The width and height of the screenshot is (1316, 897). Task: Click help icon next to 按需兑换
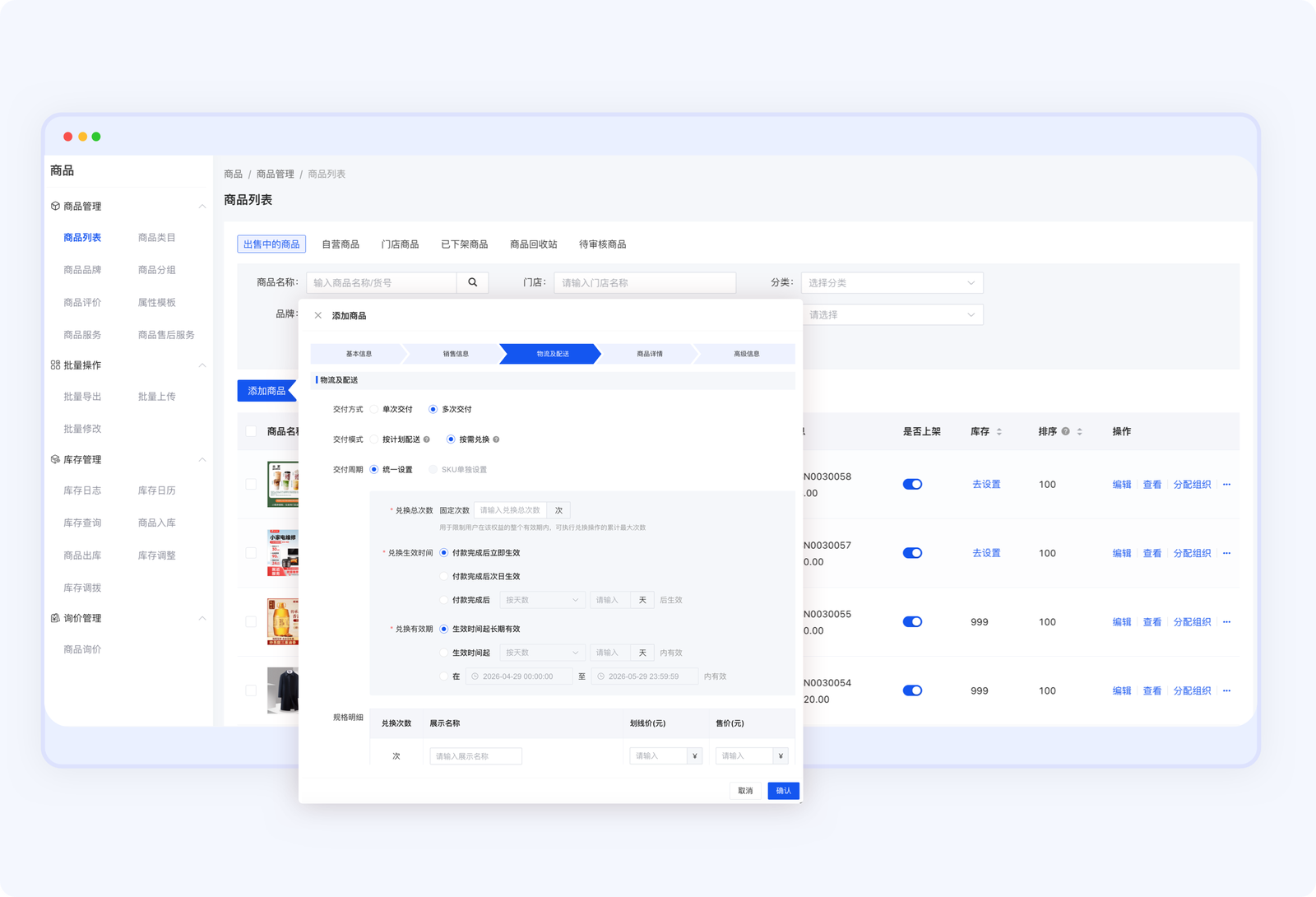click(x=496, y=439)
